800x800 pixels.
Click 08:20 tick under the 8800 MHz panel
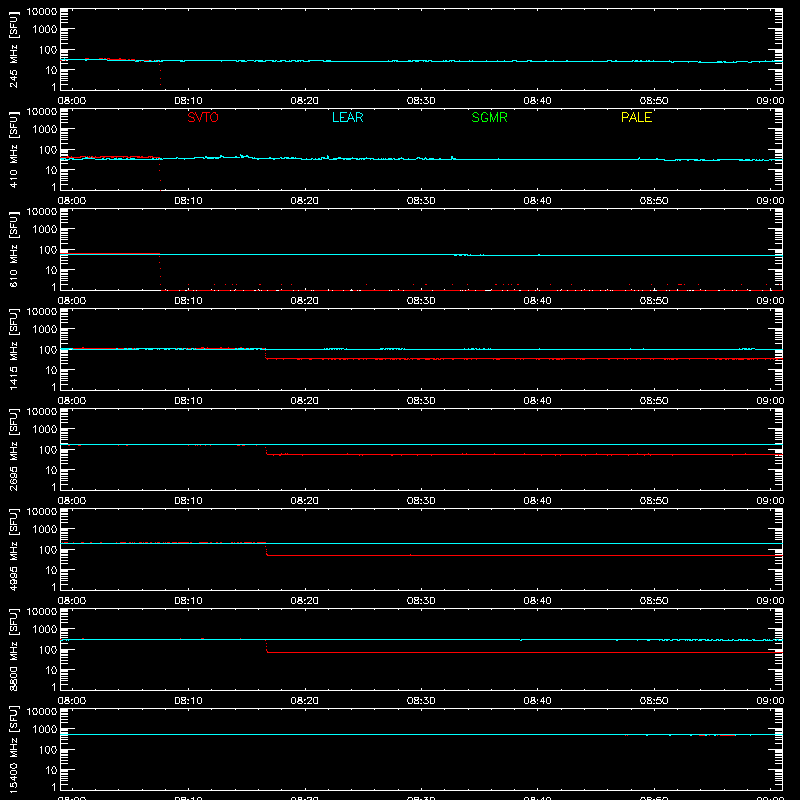(x=305, y=701)
